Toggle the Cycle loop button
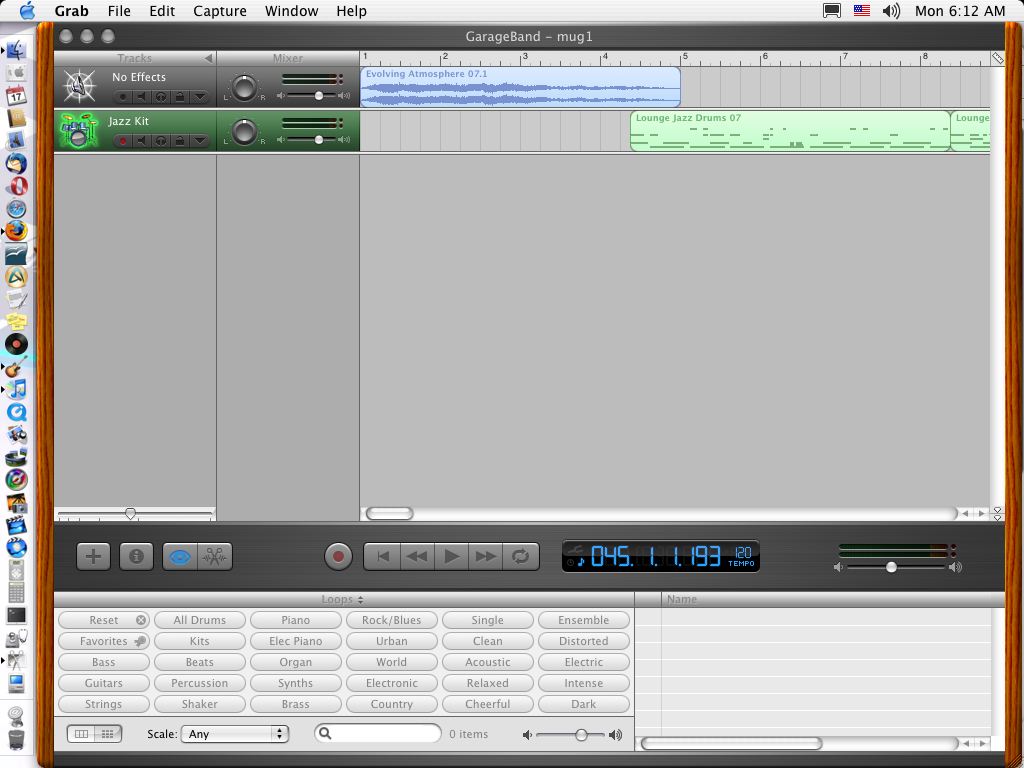Viewport: 1024px width, 768px height. point(520,556)
